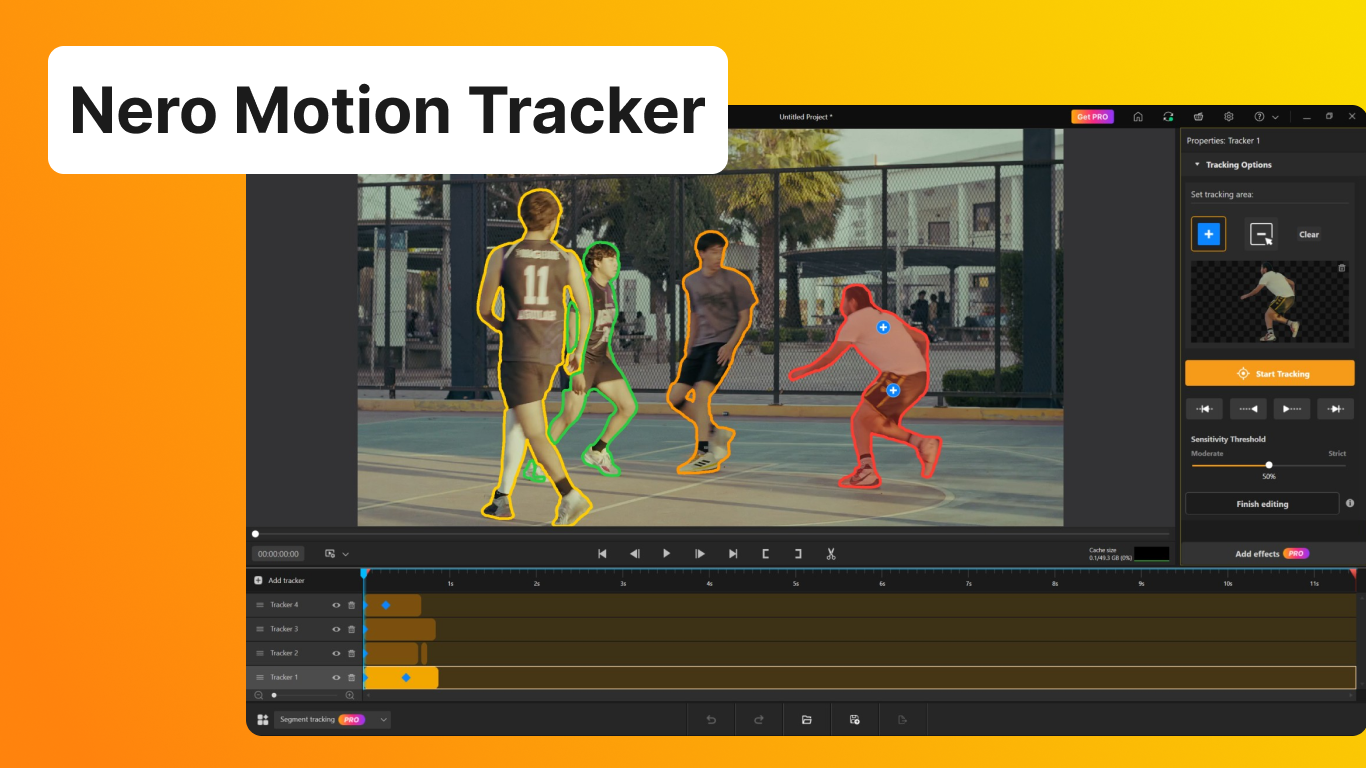The width and height of the screenshot is (1366, 768).
Task: Click the undo arrow icon
Action: pos(711,719)
